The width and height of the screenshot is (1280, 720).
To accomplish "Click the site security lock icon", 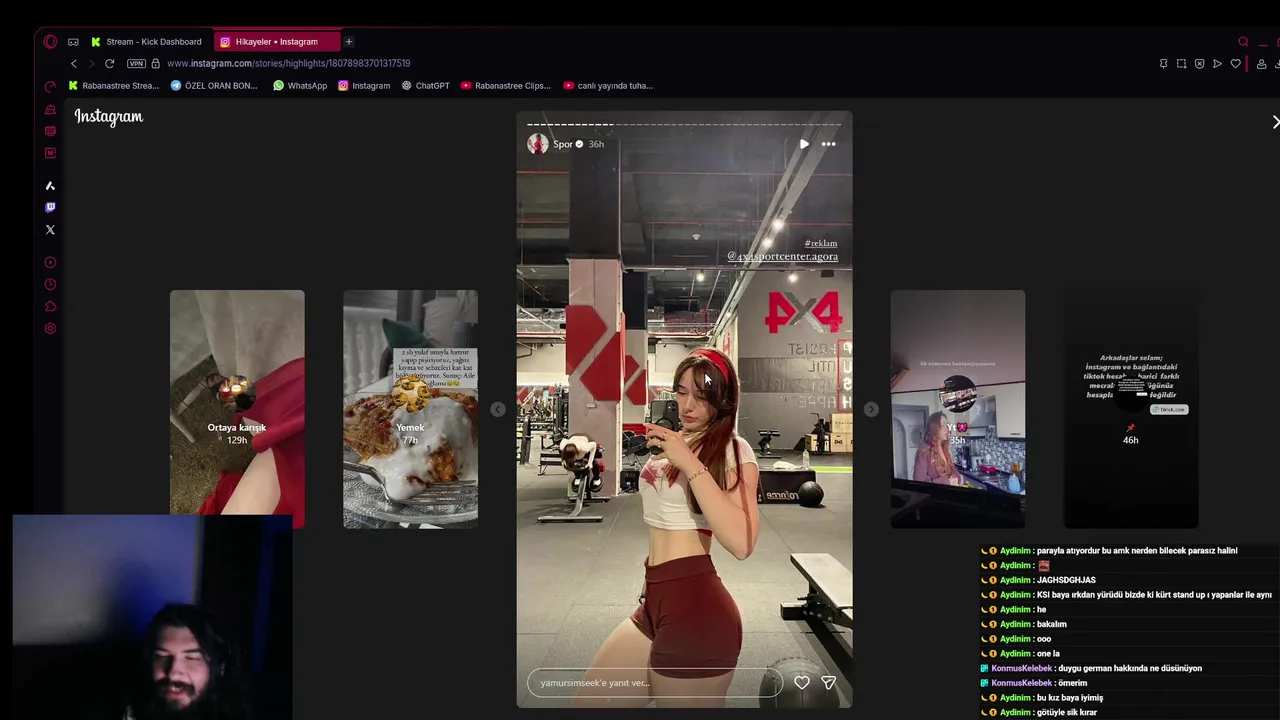I will 155,64.
